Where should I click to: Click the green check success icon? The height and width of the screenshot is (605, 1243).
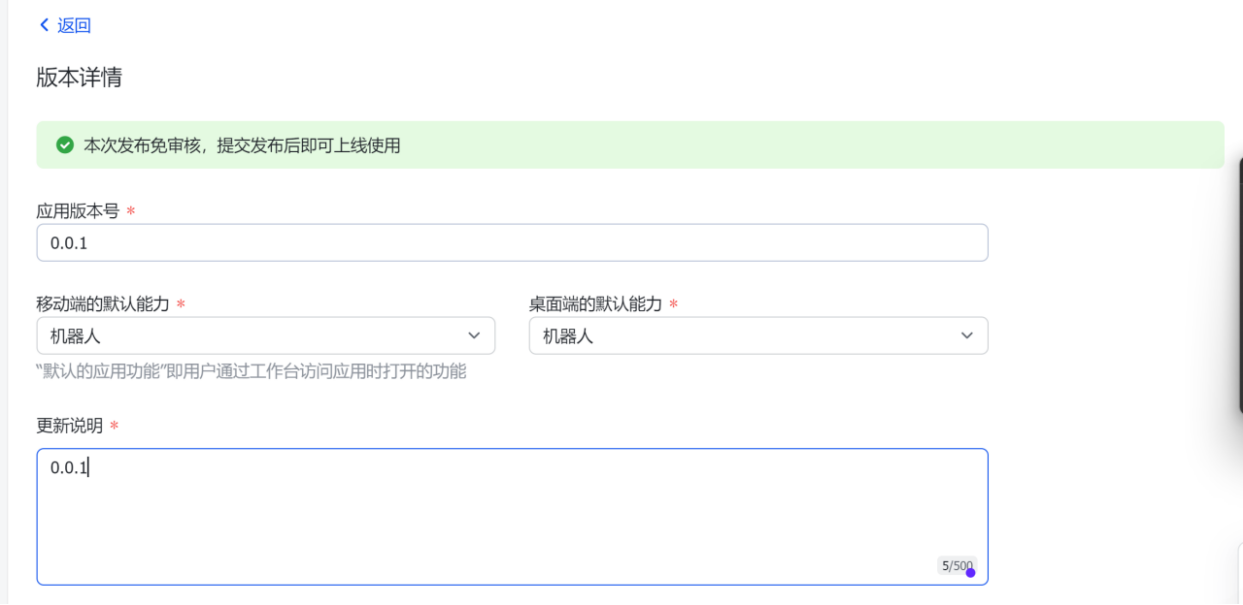(65, 145)
